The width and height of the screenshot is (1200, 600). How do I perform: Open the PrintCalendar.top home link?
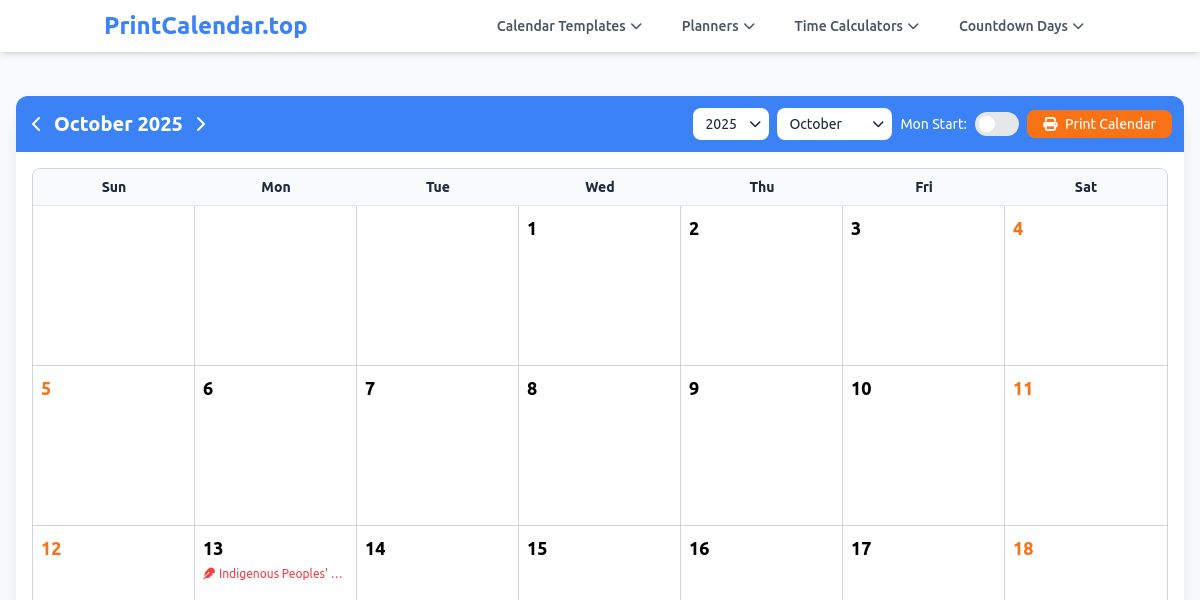(206, 26)
